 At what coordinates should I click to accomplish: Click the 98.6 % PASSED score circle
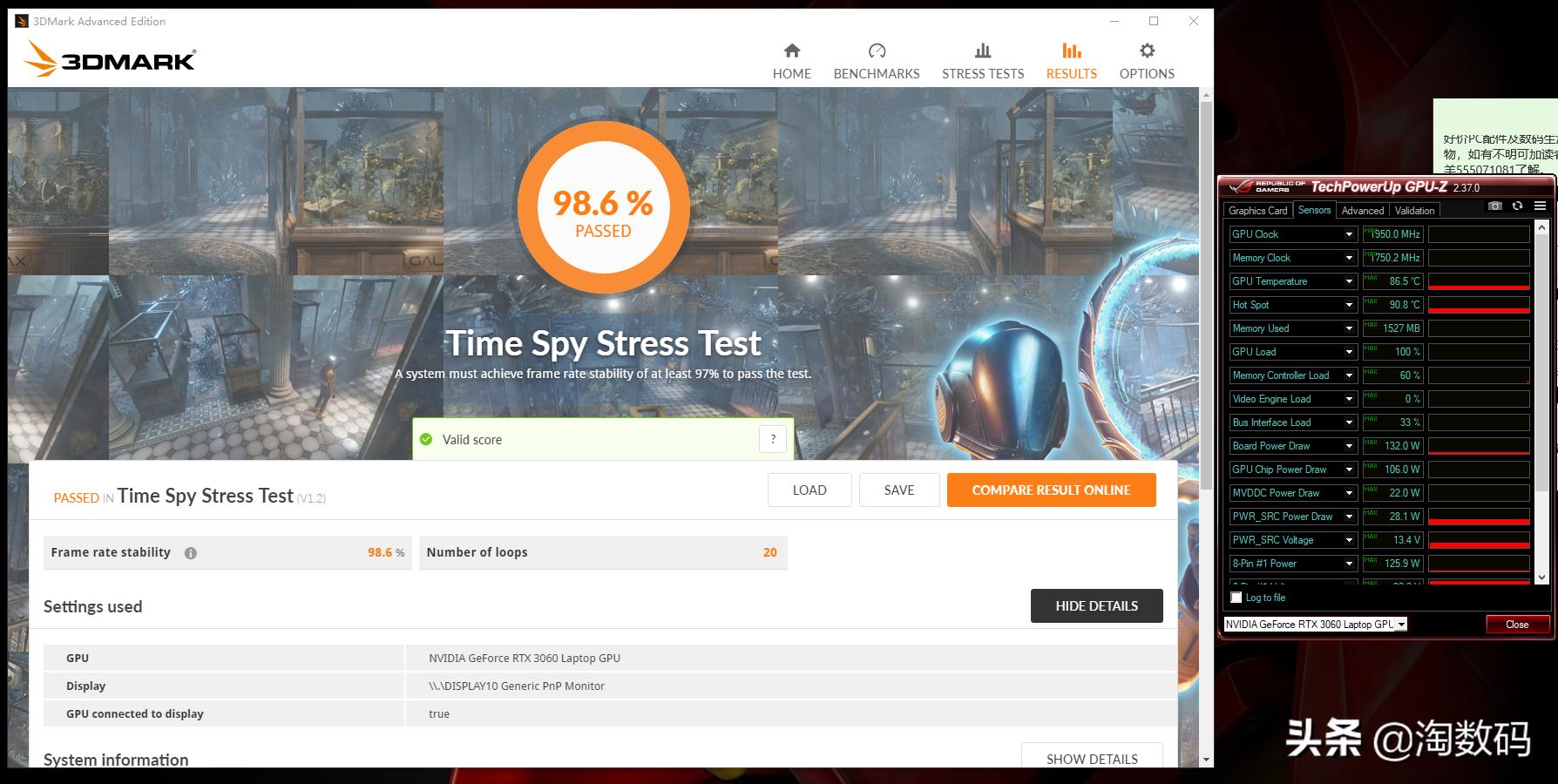(603, 209)
